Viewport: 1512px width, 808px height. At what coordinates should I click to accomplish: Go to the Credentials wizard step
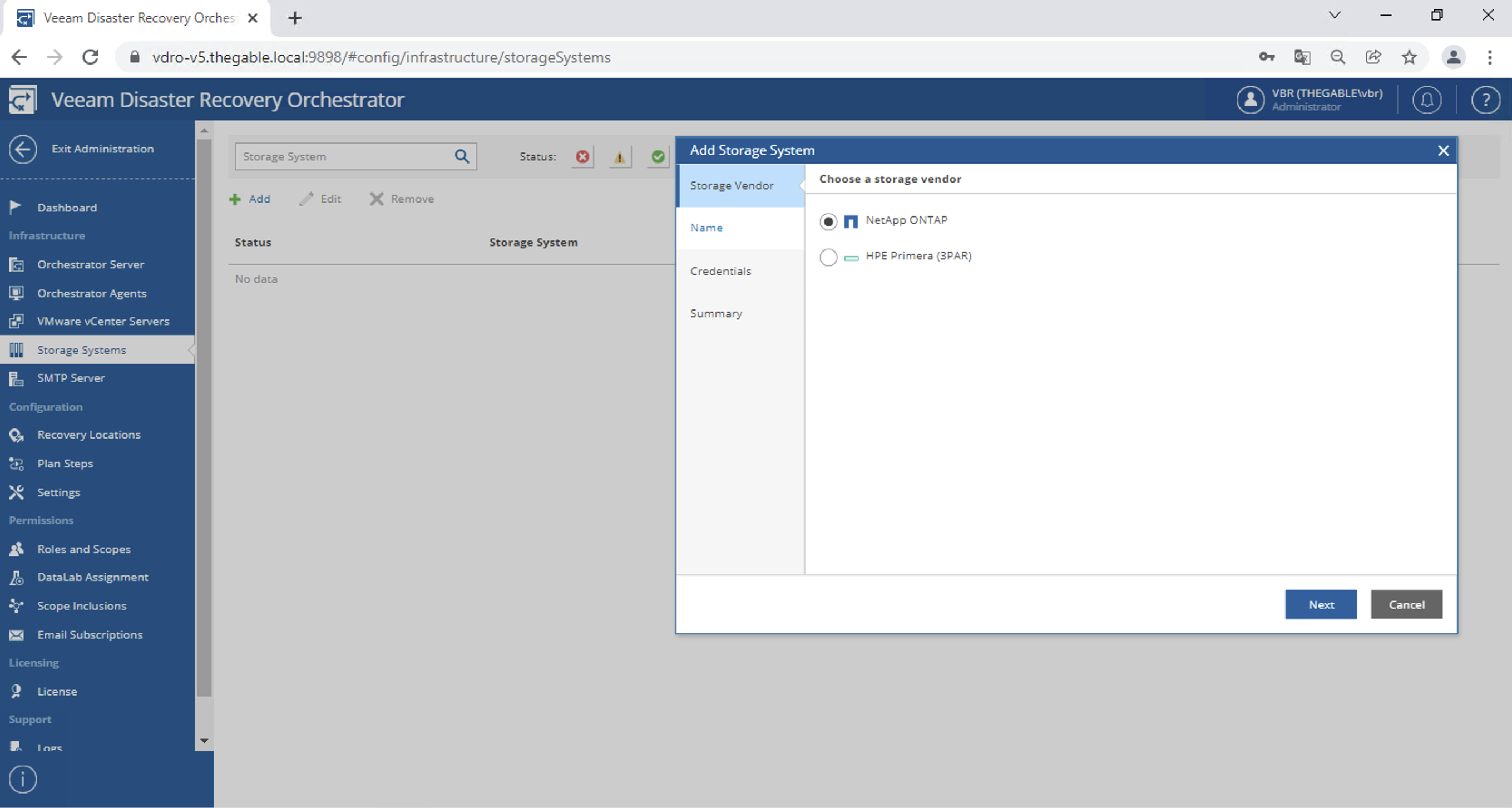click(740, 272)
